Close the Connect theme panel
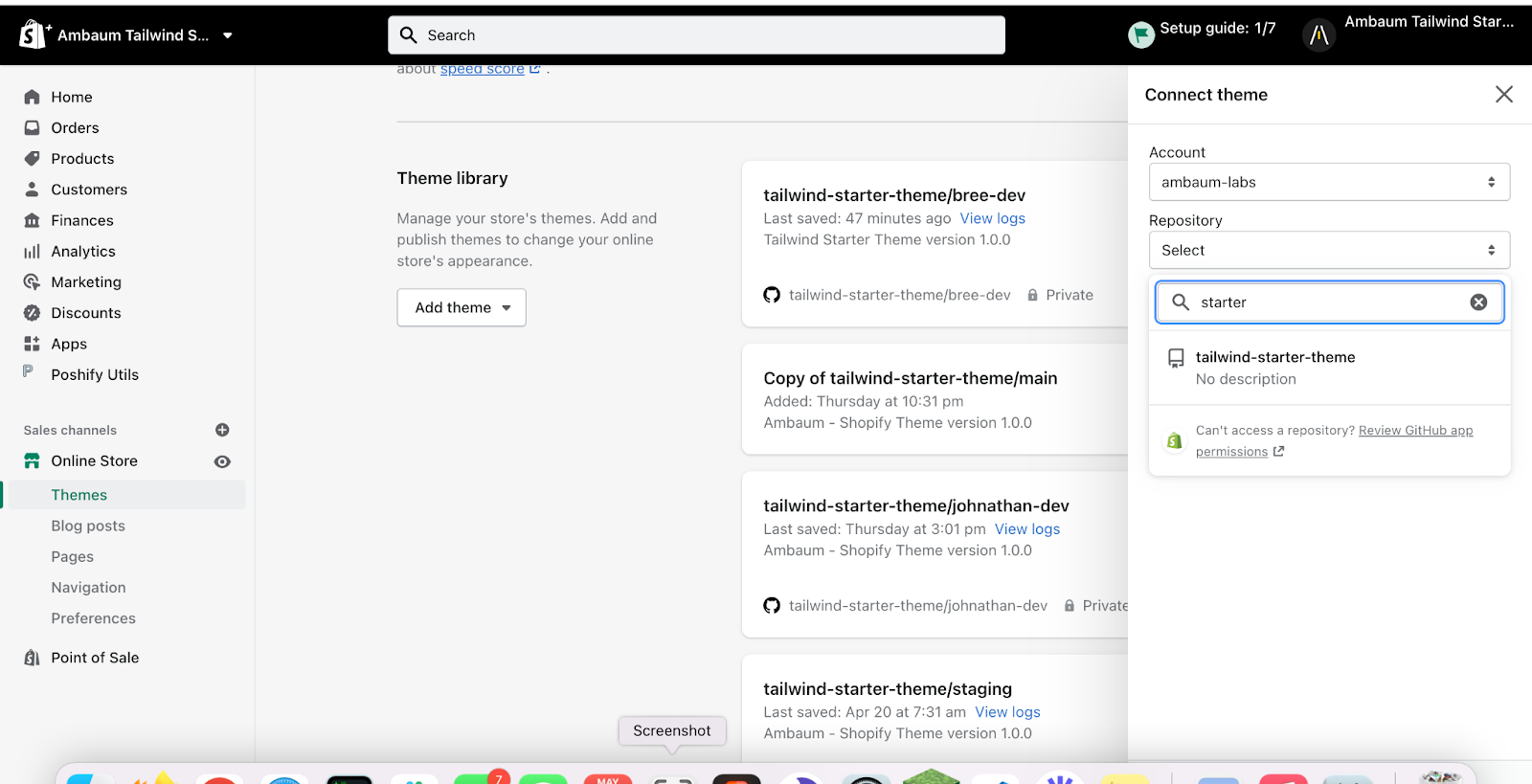 (x=1504, y=94)
